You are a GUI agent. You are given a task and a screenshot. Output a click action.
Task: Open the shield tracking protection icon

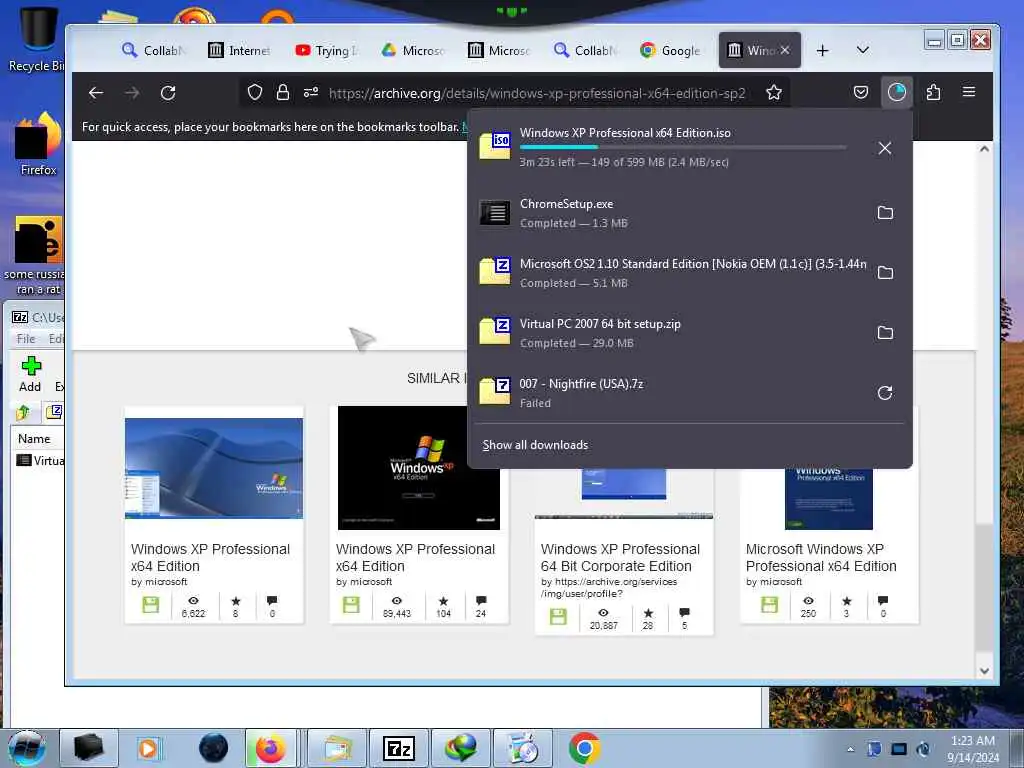coord(255,93)
